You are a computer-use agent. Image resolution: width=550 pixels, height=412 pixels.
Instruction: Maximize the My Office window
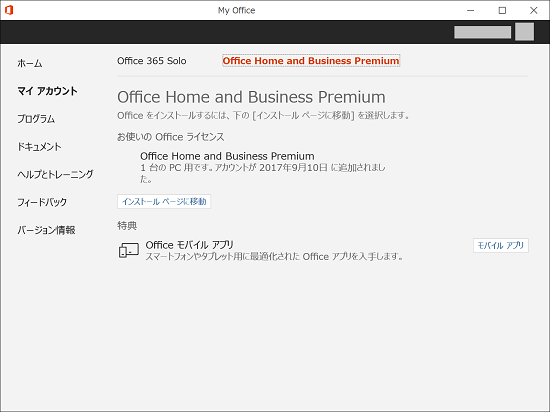click(x=502, y=11)
